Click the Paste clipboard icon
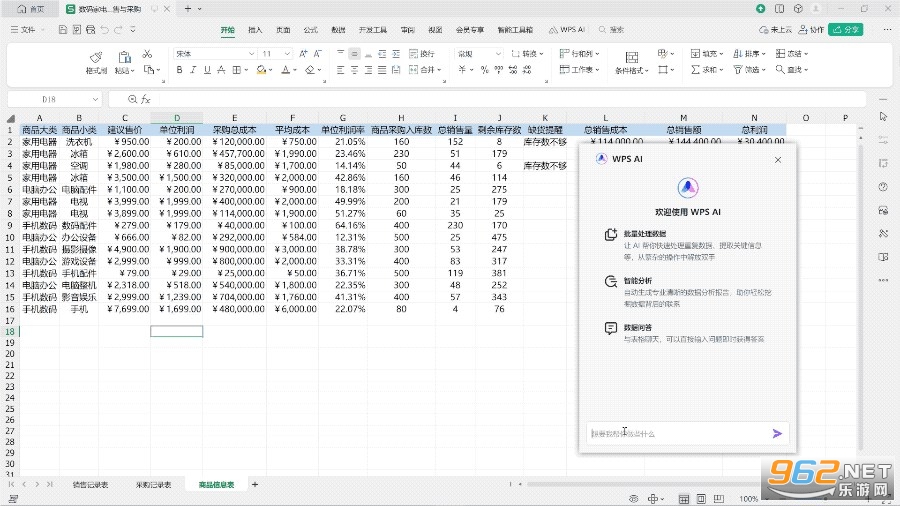 coord(124,57)
